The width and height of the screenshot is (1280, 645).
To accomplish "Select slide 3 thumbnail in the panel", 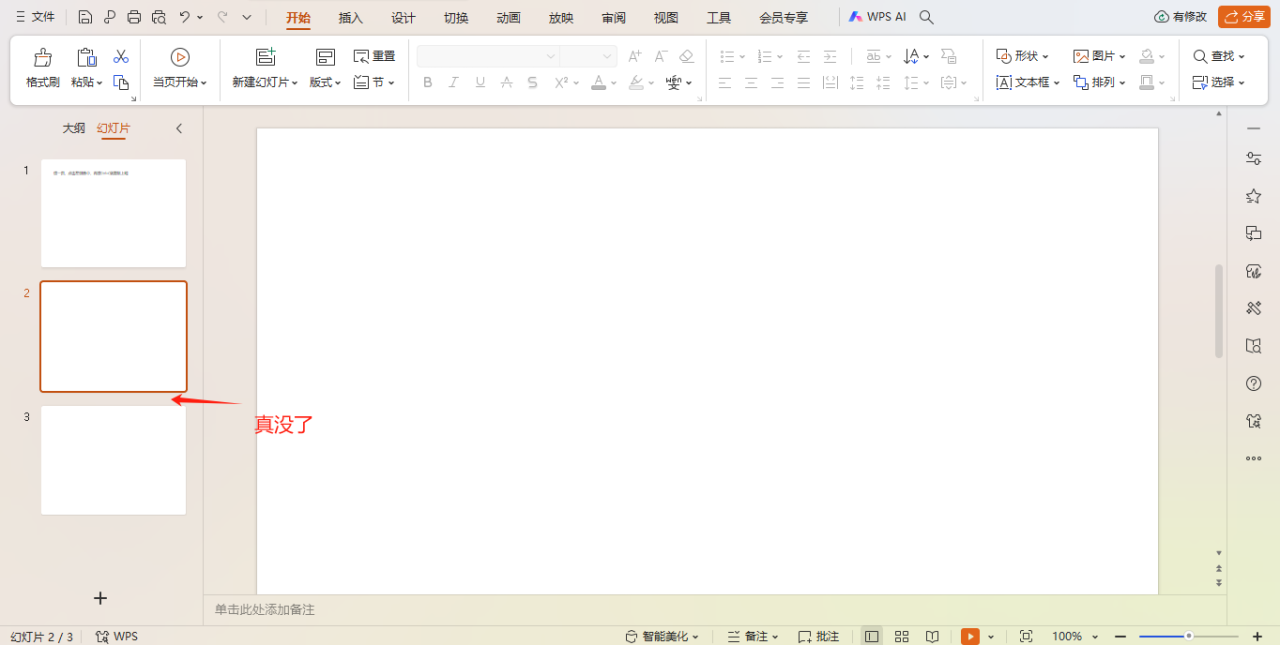I will 113,460.
